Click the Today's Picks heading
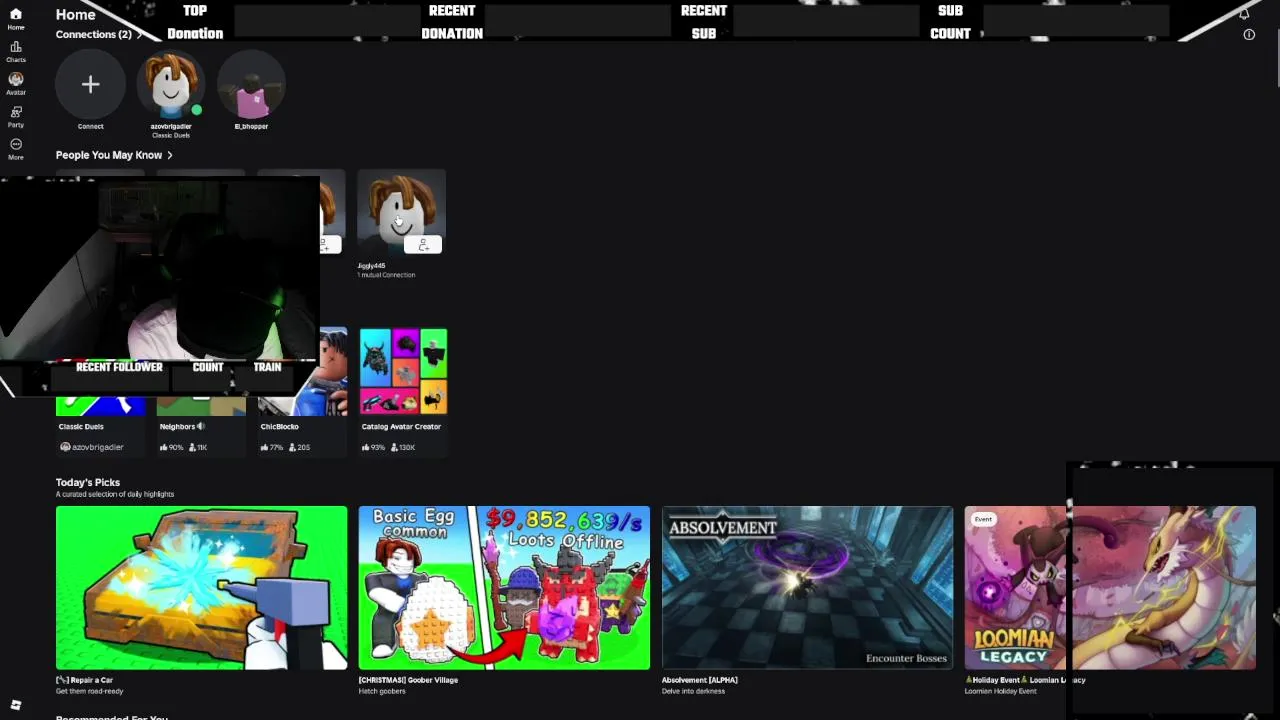The image size is (1280, 720). pos(88,482)
